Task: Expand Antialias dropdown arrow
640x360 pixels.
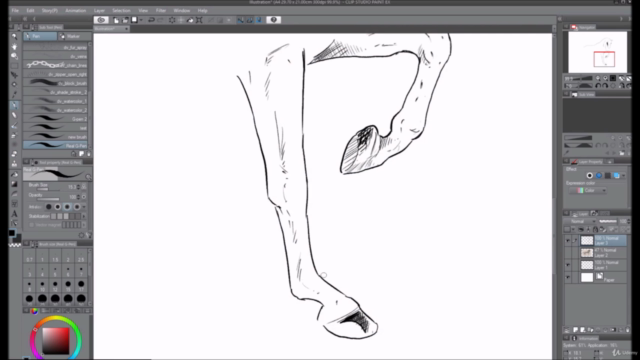Action: click(x=84, y=207)
